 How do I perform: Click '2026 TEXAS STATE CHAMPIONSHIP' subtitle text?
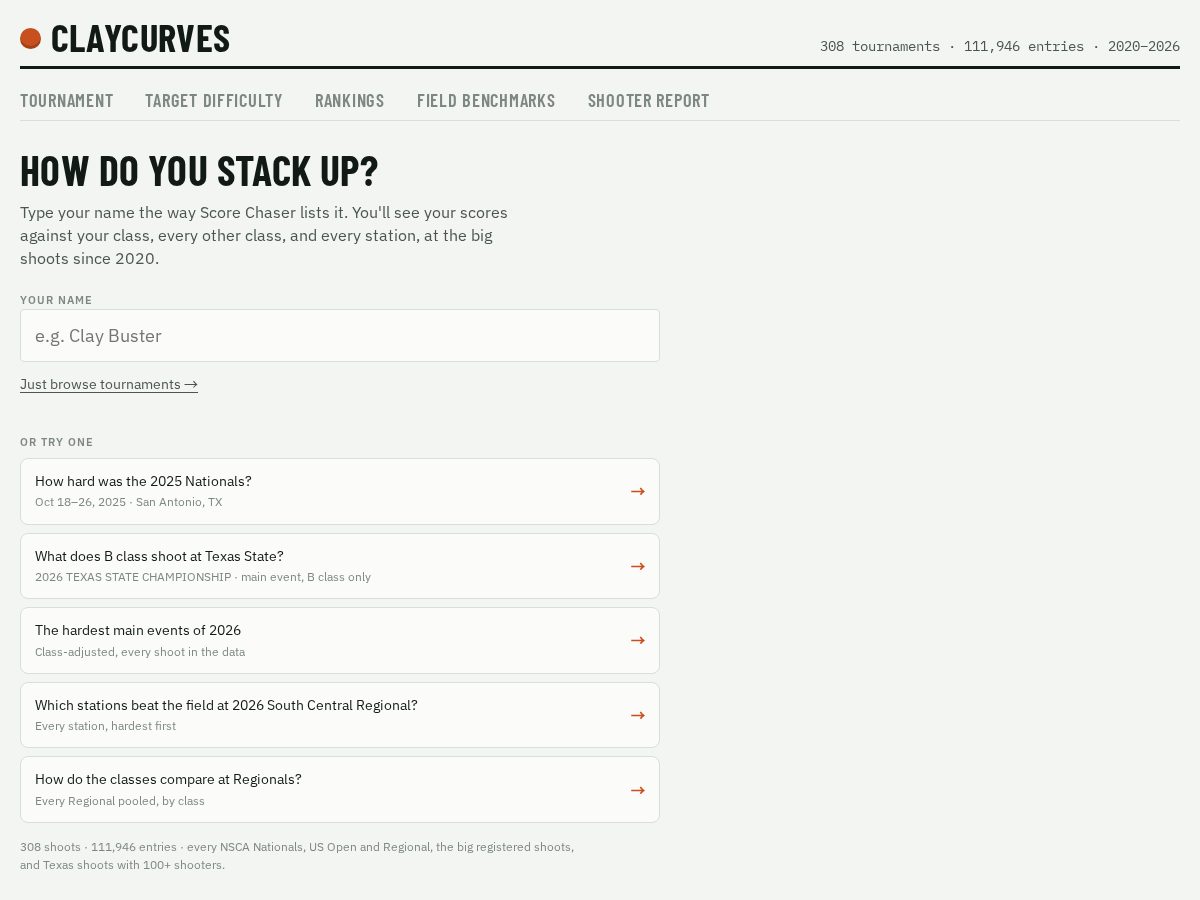[x=133, y=577]
